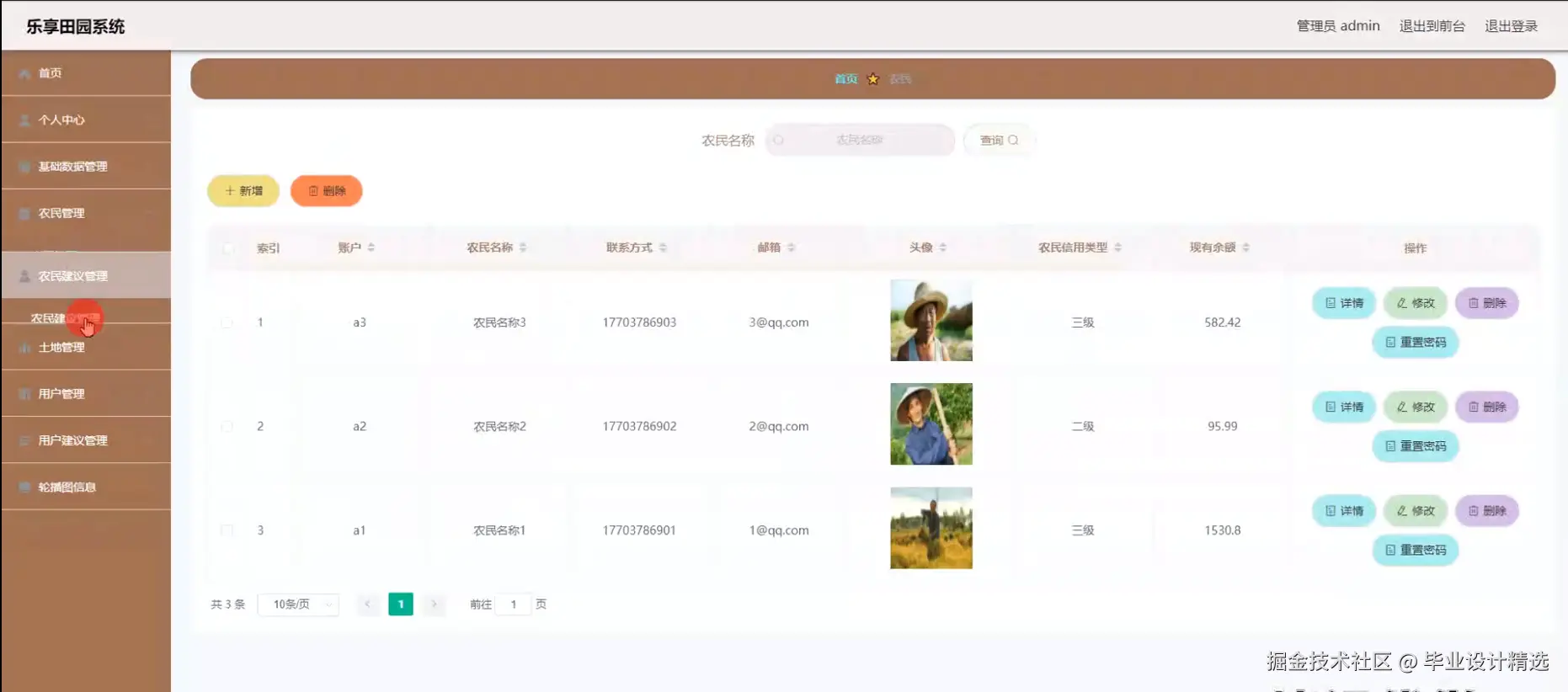Screen dimensions: 1568x692
Task: Select page 1 in pagination
Action: click(401, 604)
